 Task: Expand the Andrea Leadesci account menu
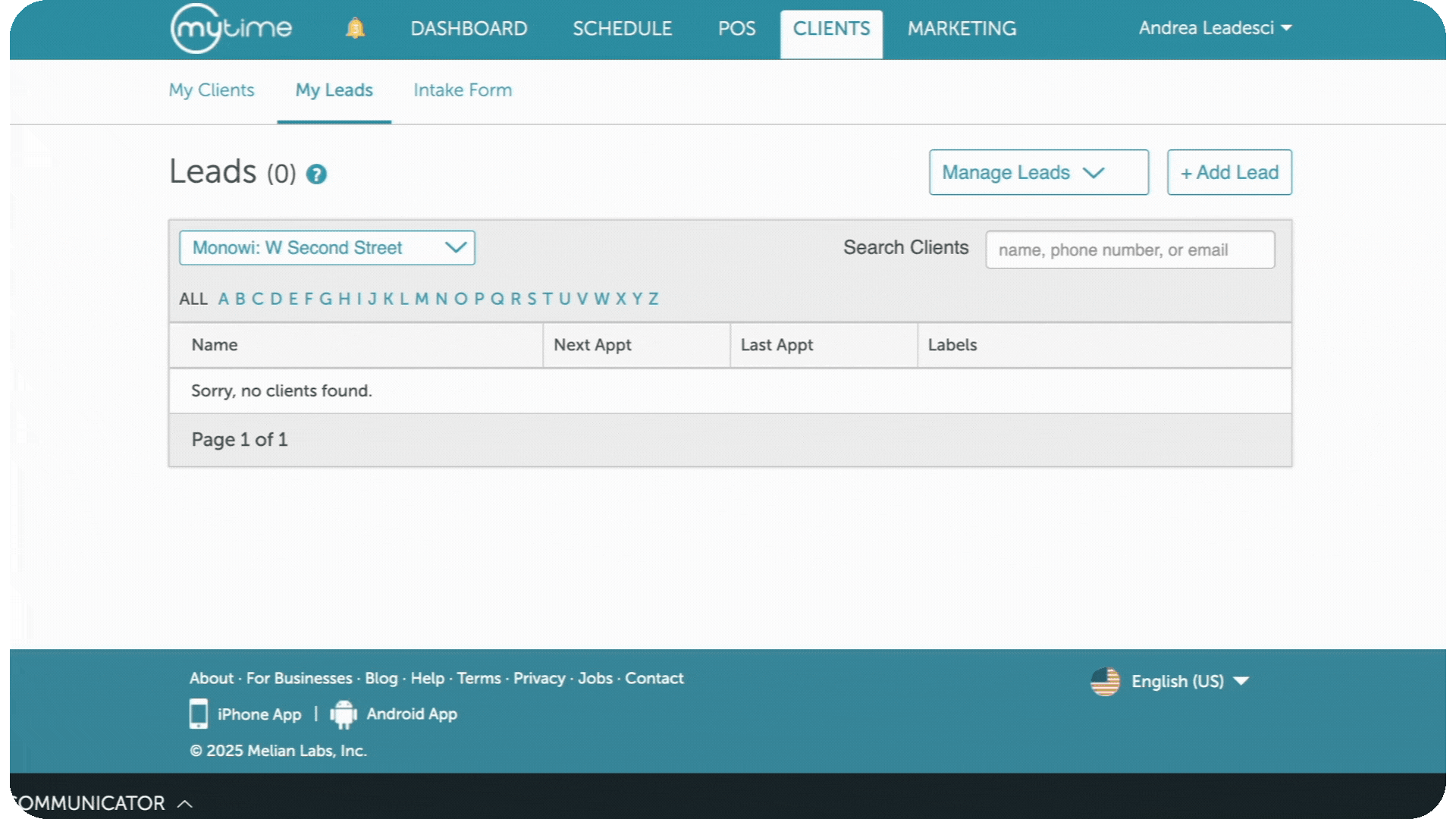click(x=1215, y=28)
